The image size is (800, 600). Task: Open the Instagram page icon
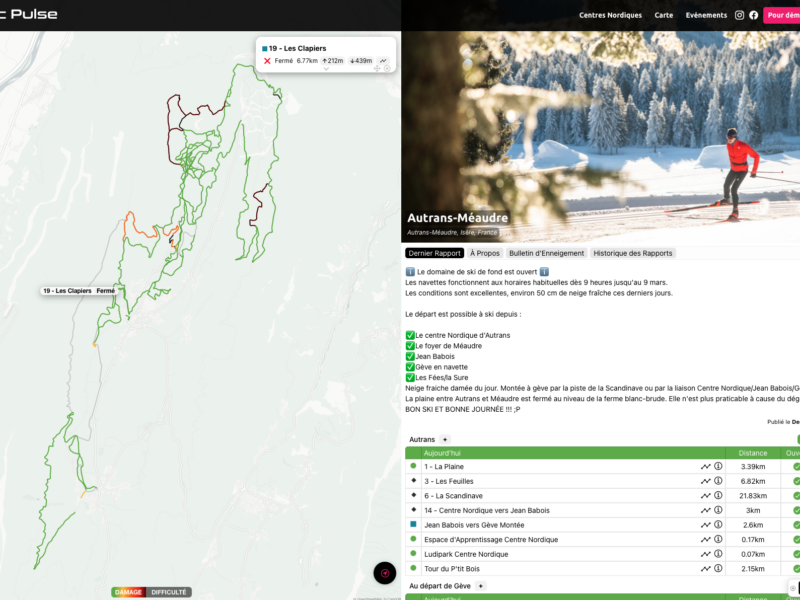tap(739, 15)
